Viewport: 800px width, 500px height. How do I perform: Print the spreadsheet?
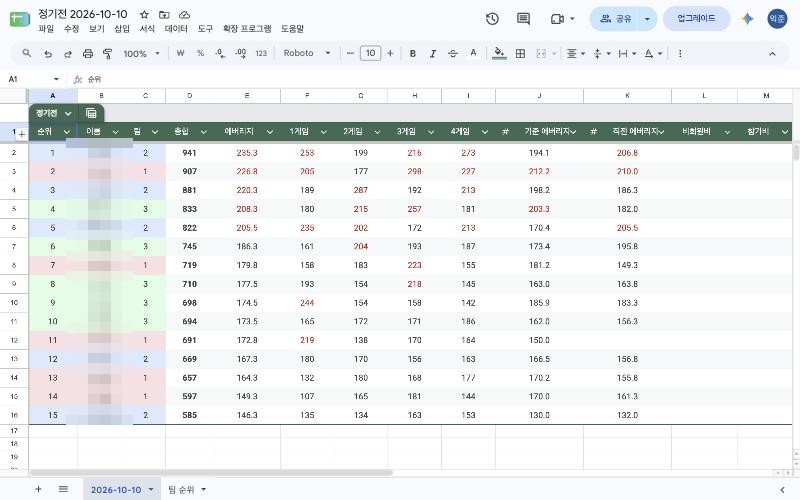click(88, 54)
